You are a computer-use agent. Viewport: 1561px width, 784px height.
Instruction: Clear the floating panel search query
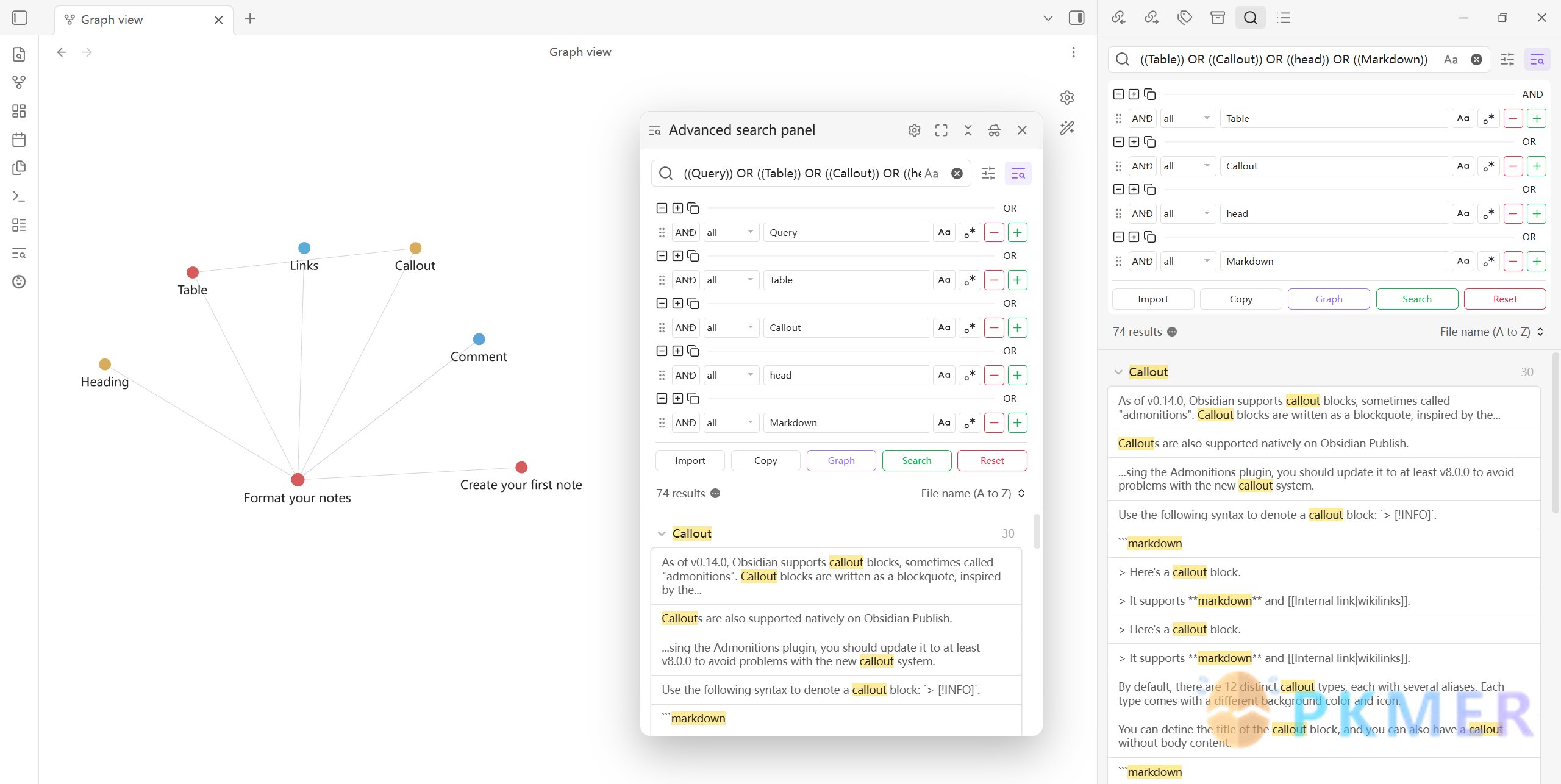click(957, 174)
